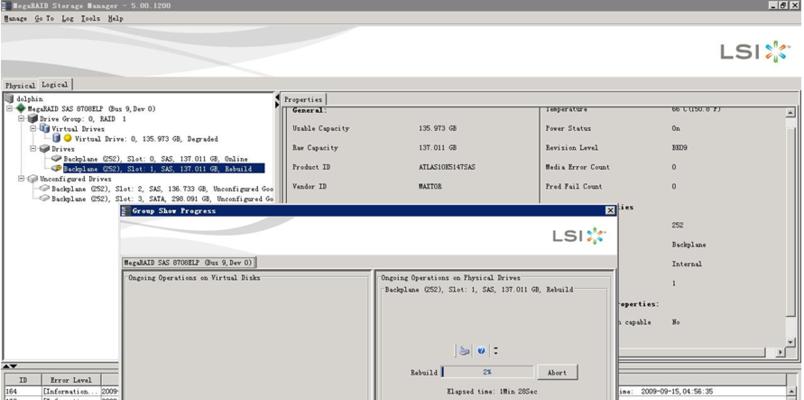Switch to the Logical tab
This screenshot has width=804, height=400.
click(x=55, y=85)
